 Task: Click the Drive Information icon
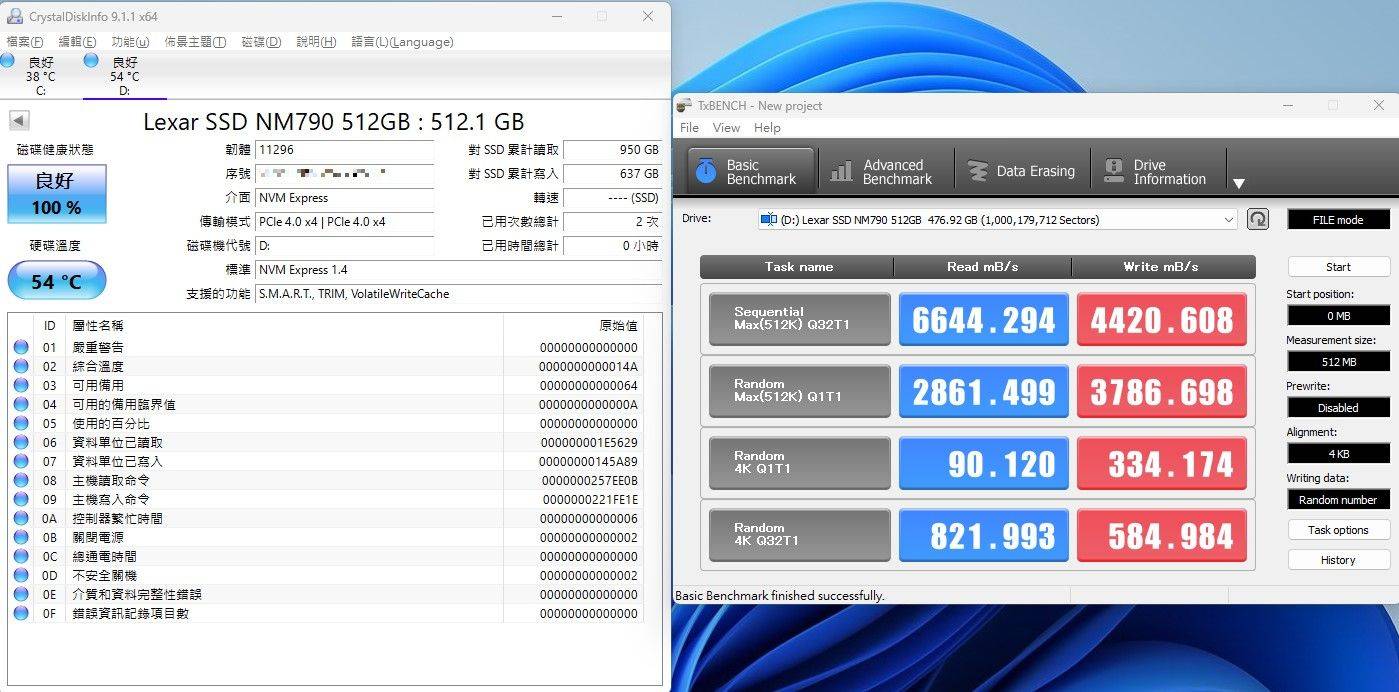[1113, 171]
